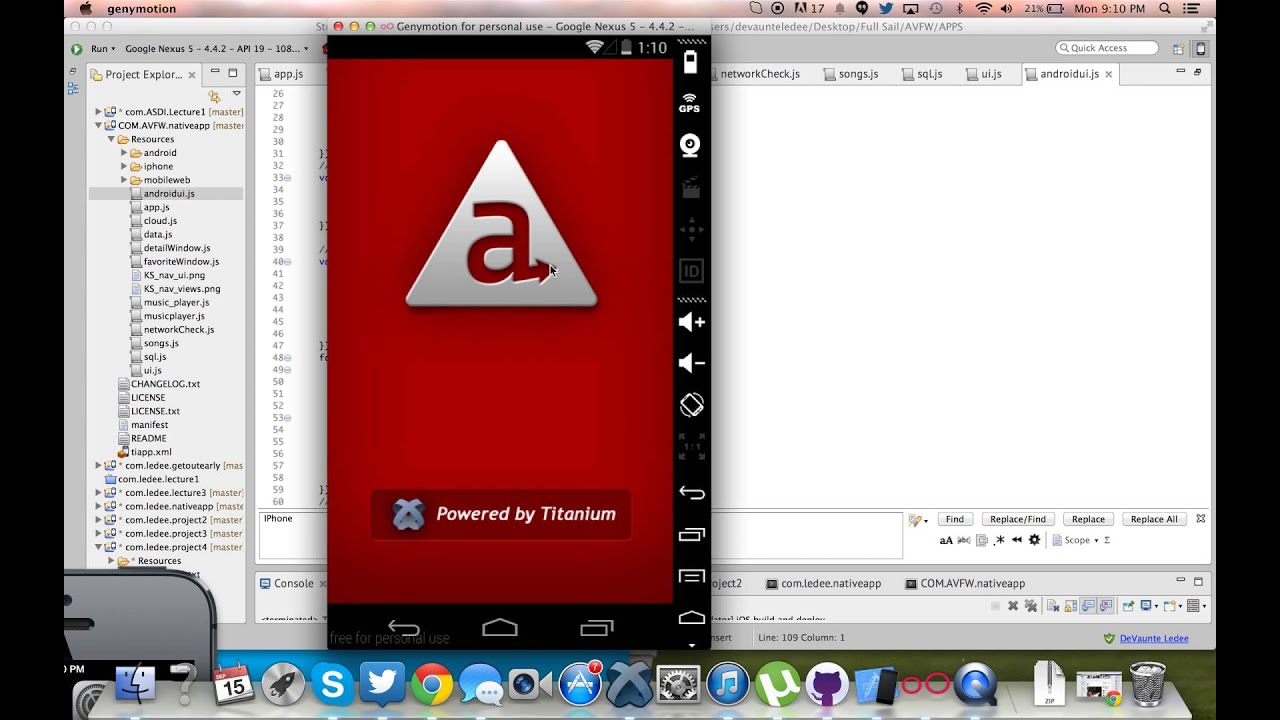Screen dimensions: 1280x720
Task: Click the Genymotion battery widget icon
Action: (690, 62)
